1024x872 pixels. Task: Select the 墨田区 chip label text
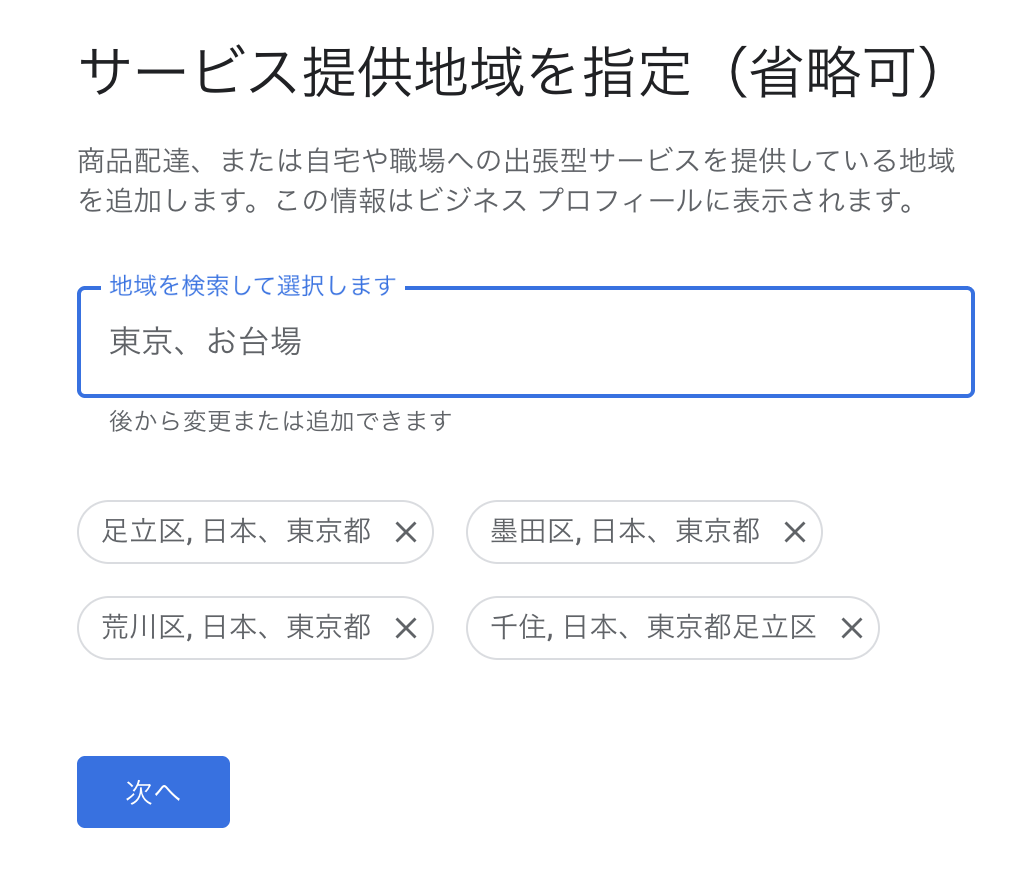click(625, 531)
